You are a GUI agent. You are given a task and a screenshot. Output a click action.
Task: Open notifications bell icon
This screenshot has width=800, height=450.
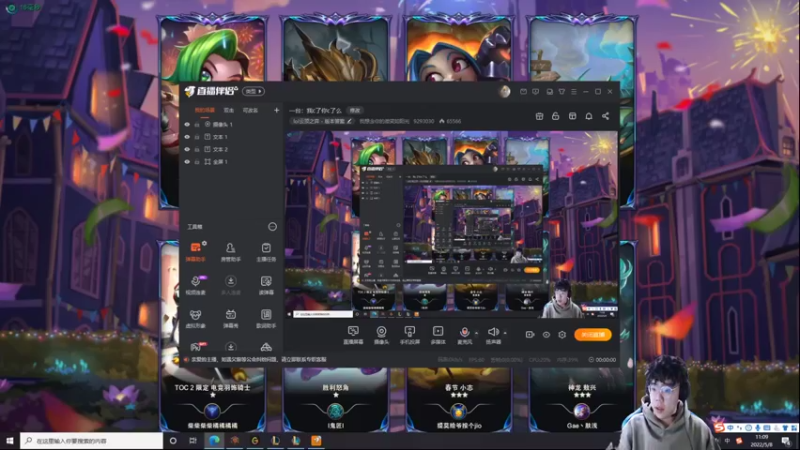click(589, 116)
